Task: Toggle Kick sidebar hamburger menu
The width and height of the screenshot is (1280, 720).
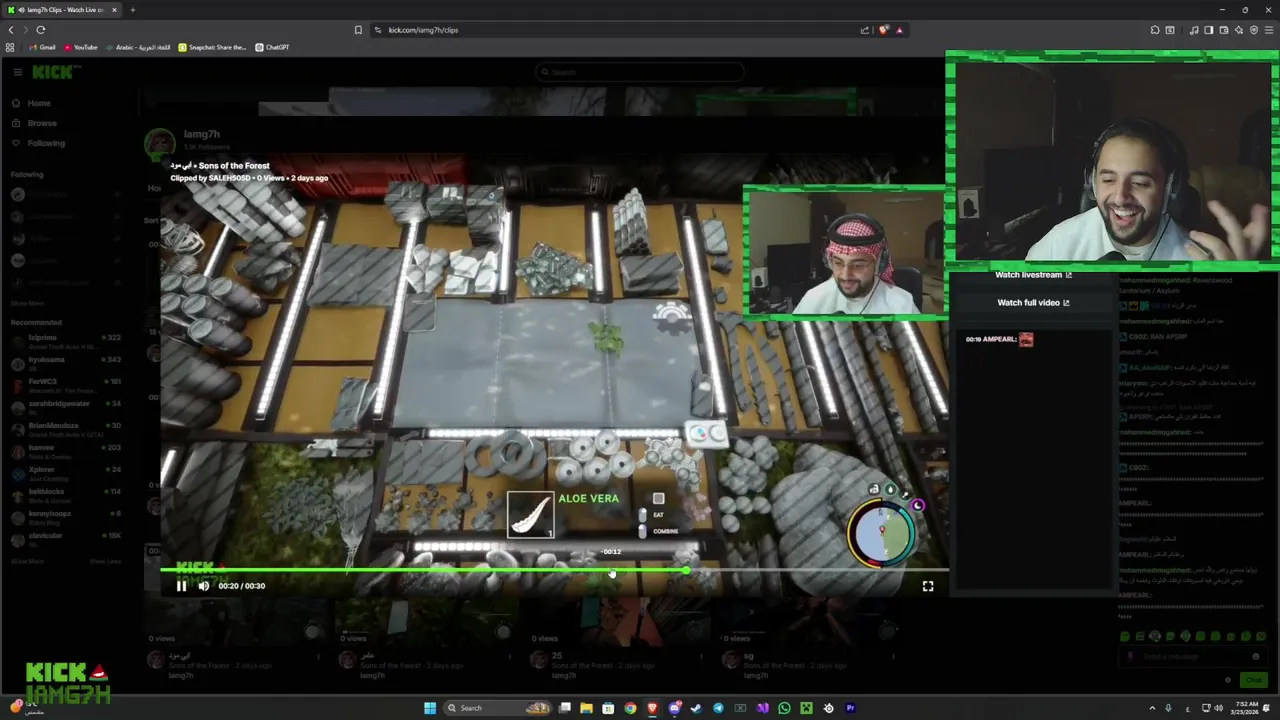Action: click(x=17, y=72)
